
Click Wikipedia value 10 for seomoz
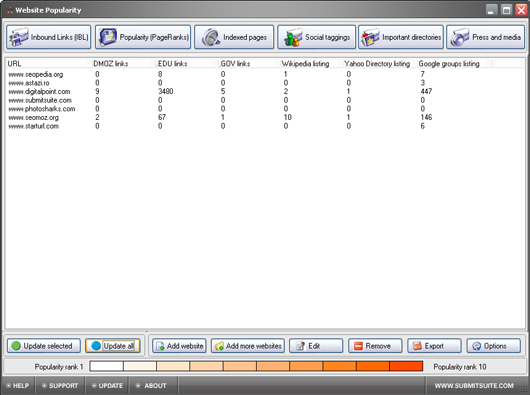288,117
